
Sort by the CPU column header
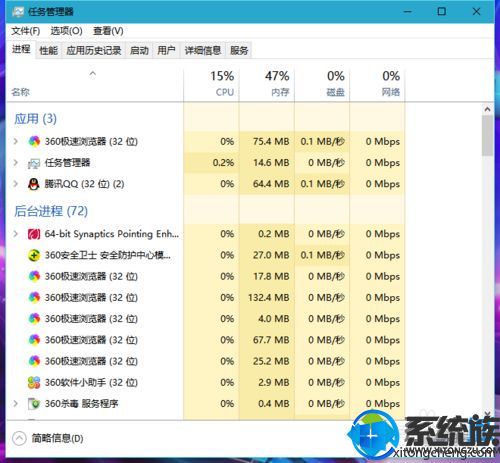[211, 84]
